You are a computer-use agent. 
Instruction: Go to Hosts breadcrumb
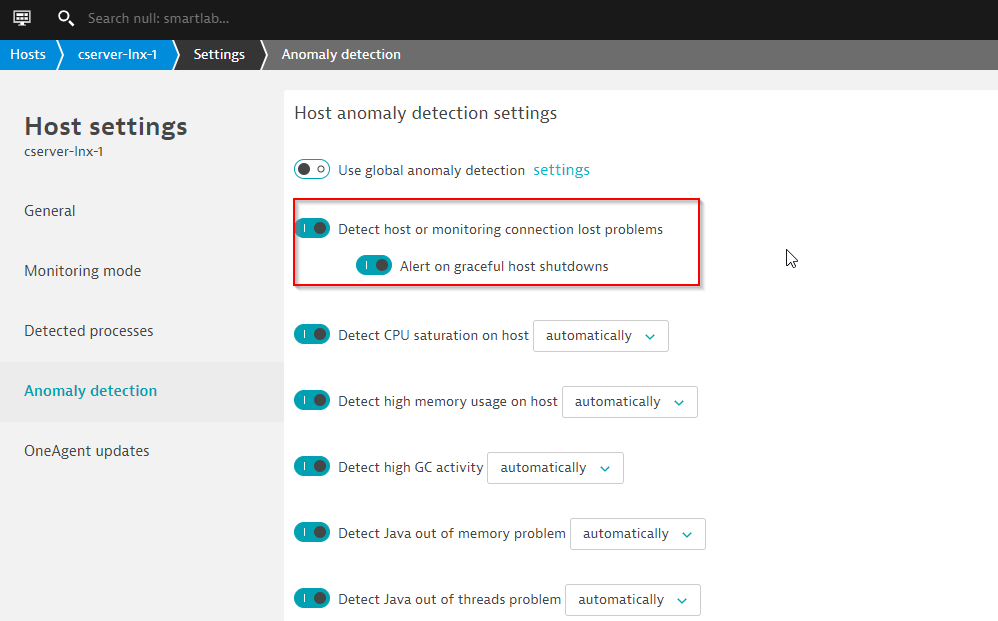click(28, 54)
